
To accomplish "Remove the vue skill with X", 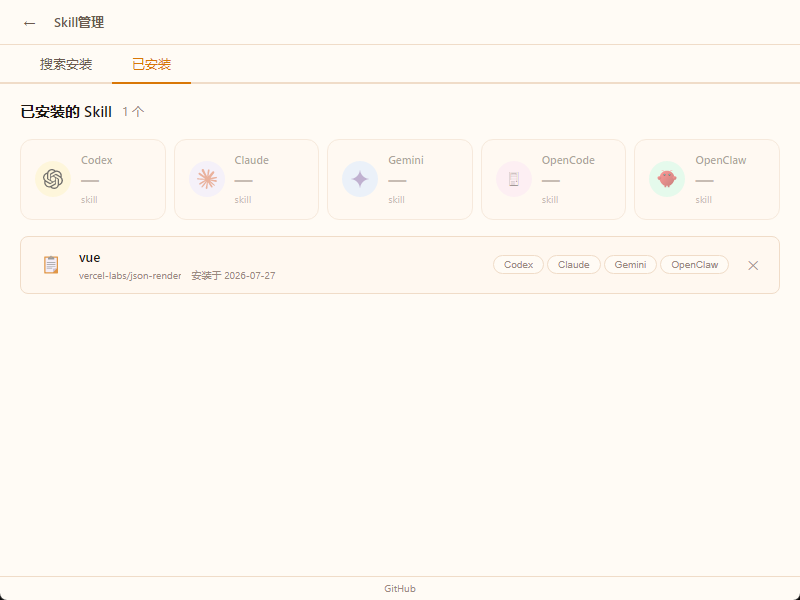I will coord(753,265).
